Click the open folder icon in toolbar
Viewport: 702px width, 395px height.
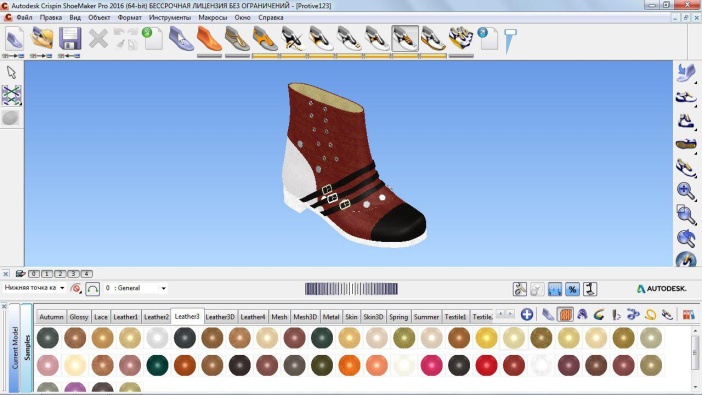[x=42, y=39]
